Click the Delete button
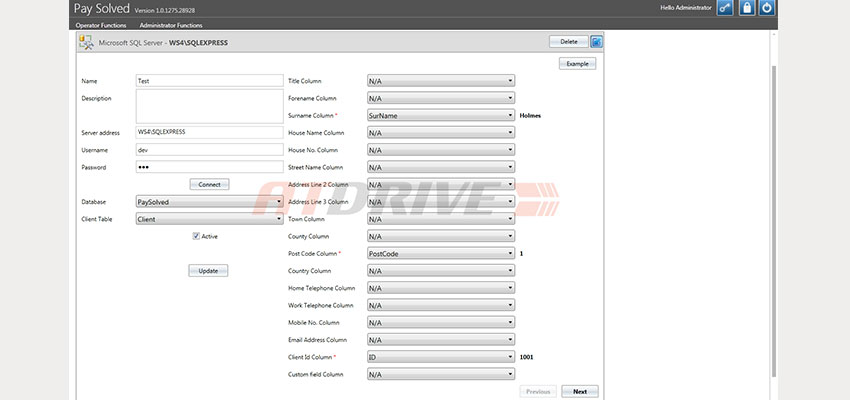Viewport: 850px width, 400px height. click(x=569, y=42)
